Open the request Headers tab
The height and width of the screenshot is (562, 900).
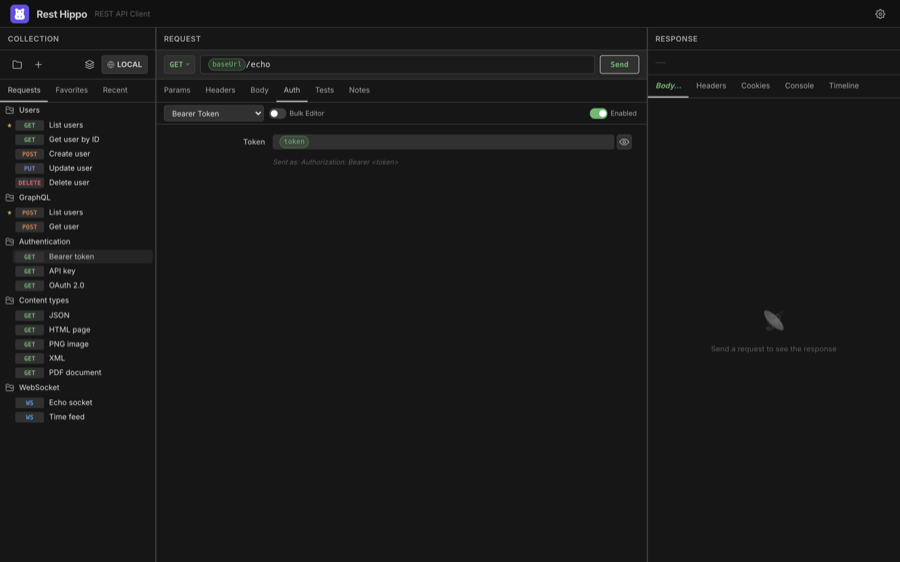pos(220,90)
